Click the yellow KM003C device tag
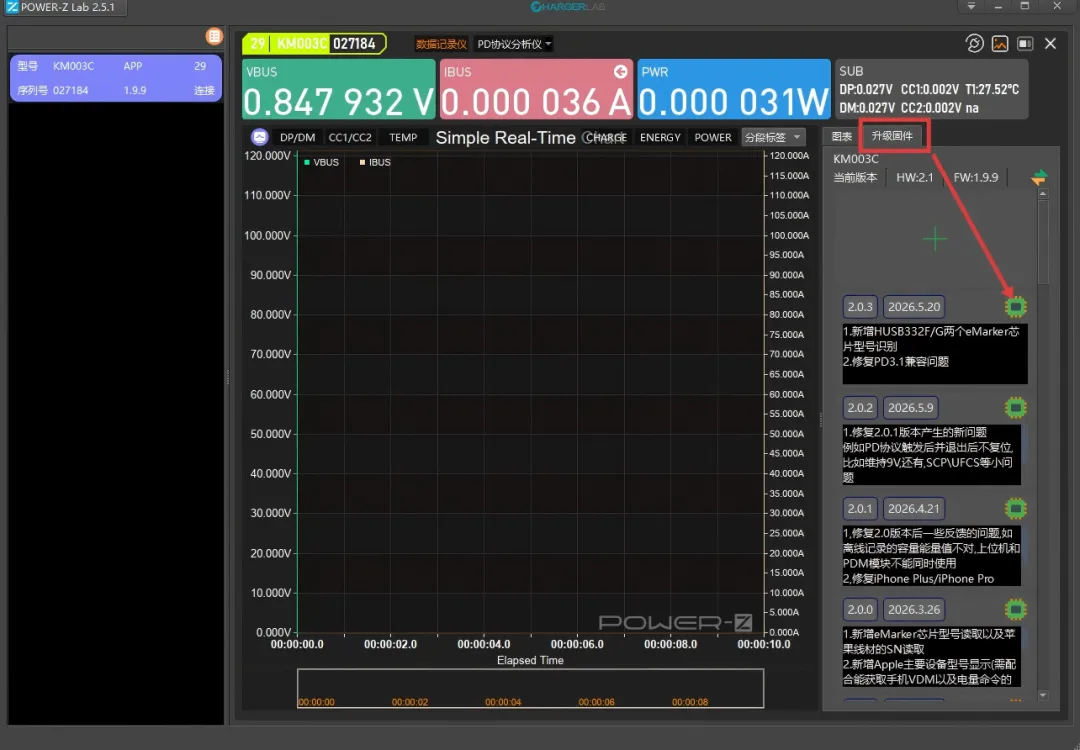The height and width of the screenshot is (750, 1080). click(302, 44)
